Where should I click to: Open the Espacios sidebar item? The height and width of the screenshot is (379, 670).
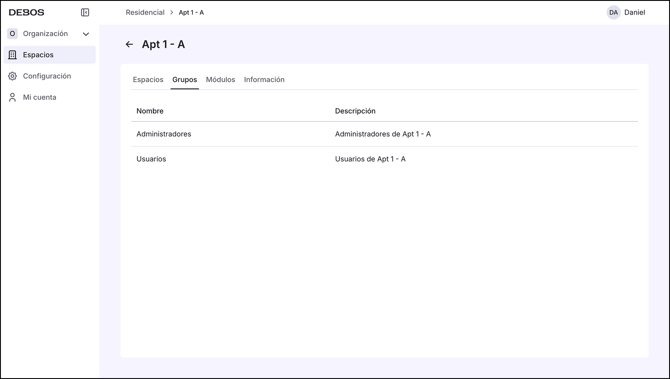coord(50,55)
